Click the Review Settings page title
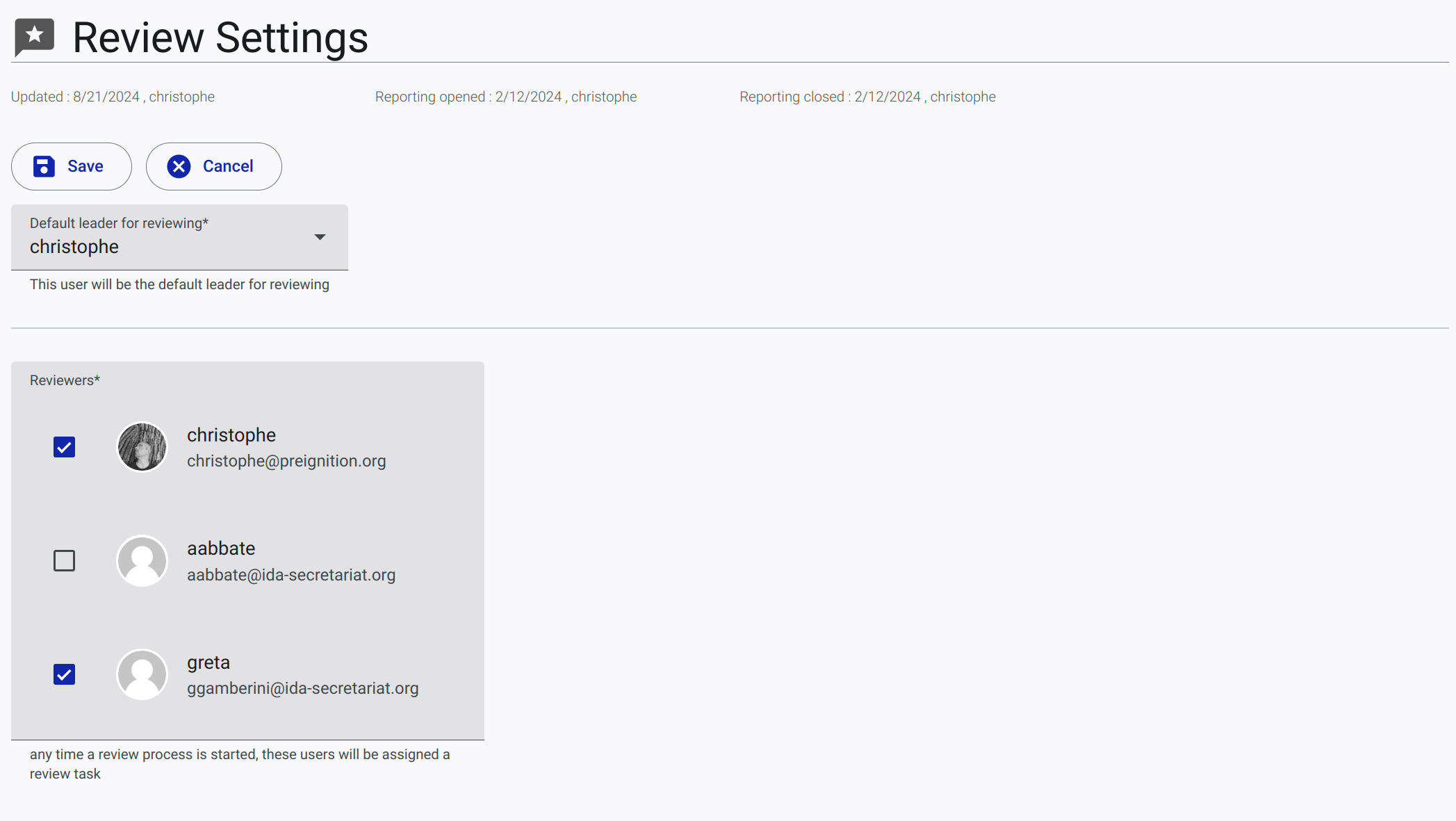 click(220, 38)
